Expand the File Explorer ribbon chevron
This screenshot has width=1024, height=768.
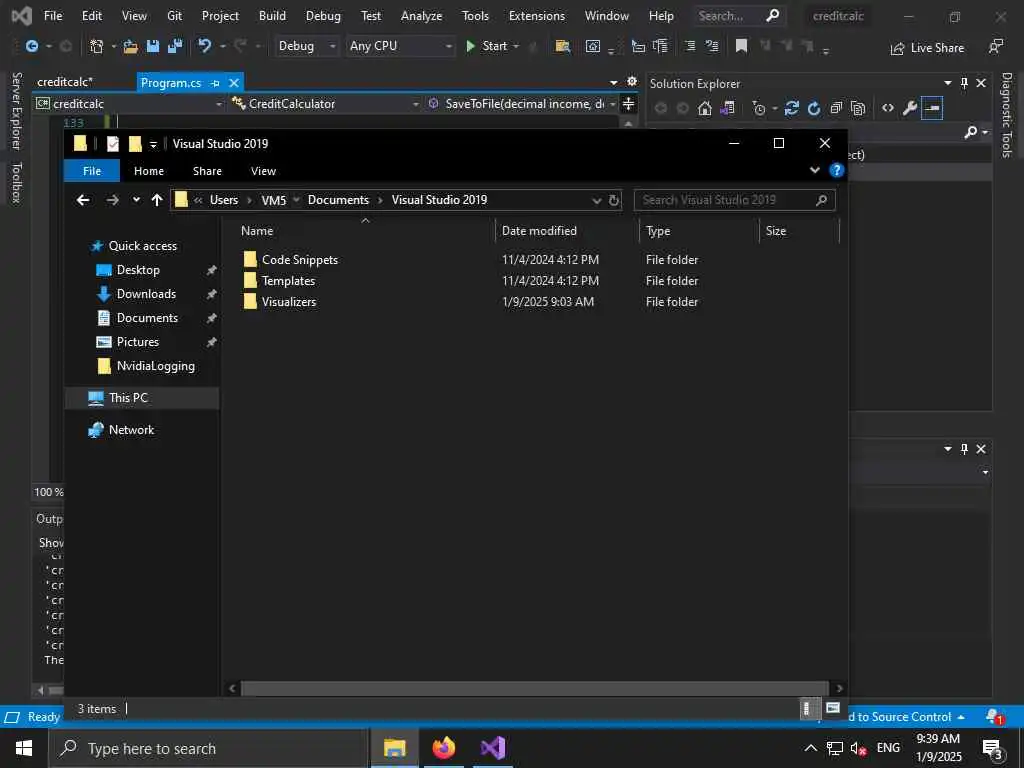click(x=814, y=170)
